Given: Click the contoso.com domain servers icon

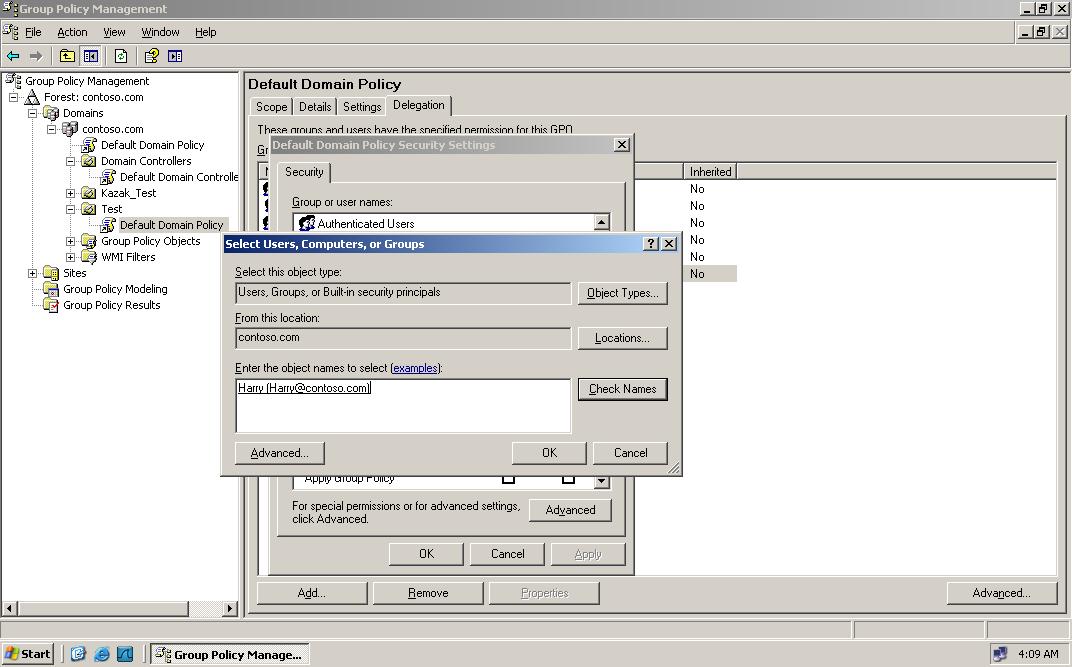Looking at the screenshot, I should 70,128.
